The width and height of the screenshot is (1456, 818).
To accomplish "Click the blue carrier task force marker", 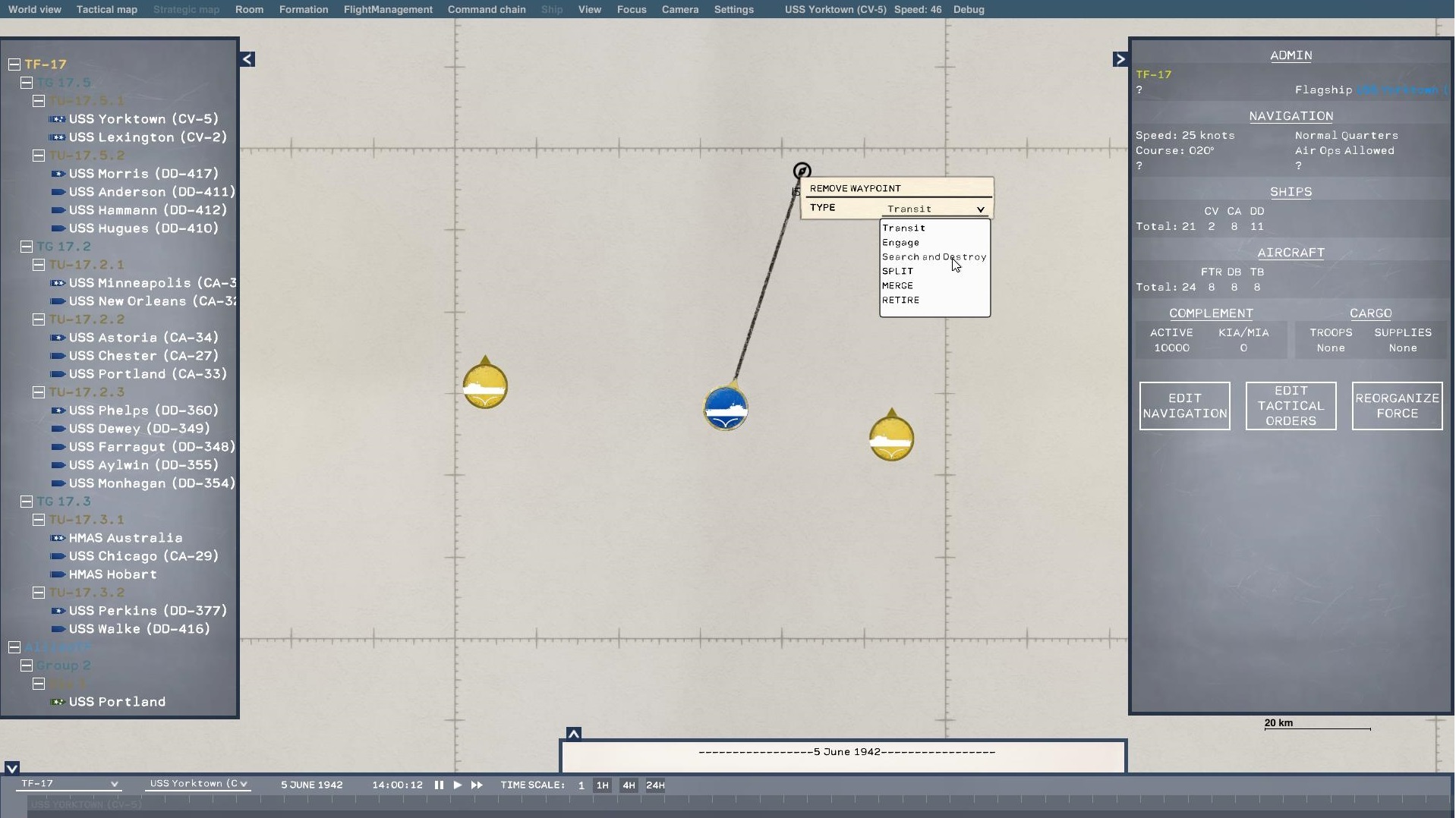I will point(725,408).
